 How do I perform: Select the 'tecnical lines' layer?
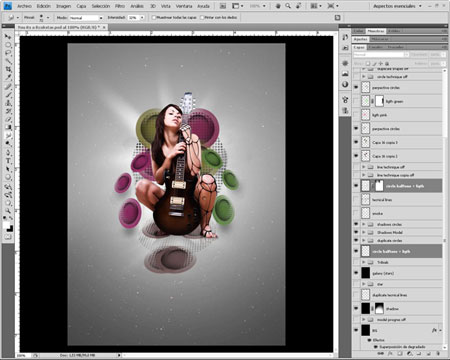pos(397,200)
